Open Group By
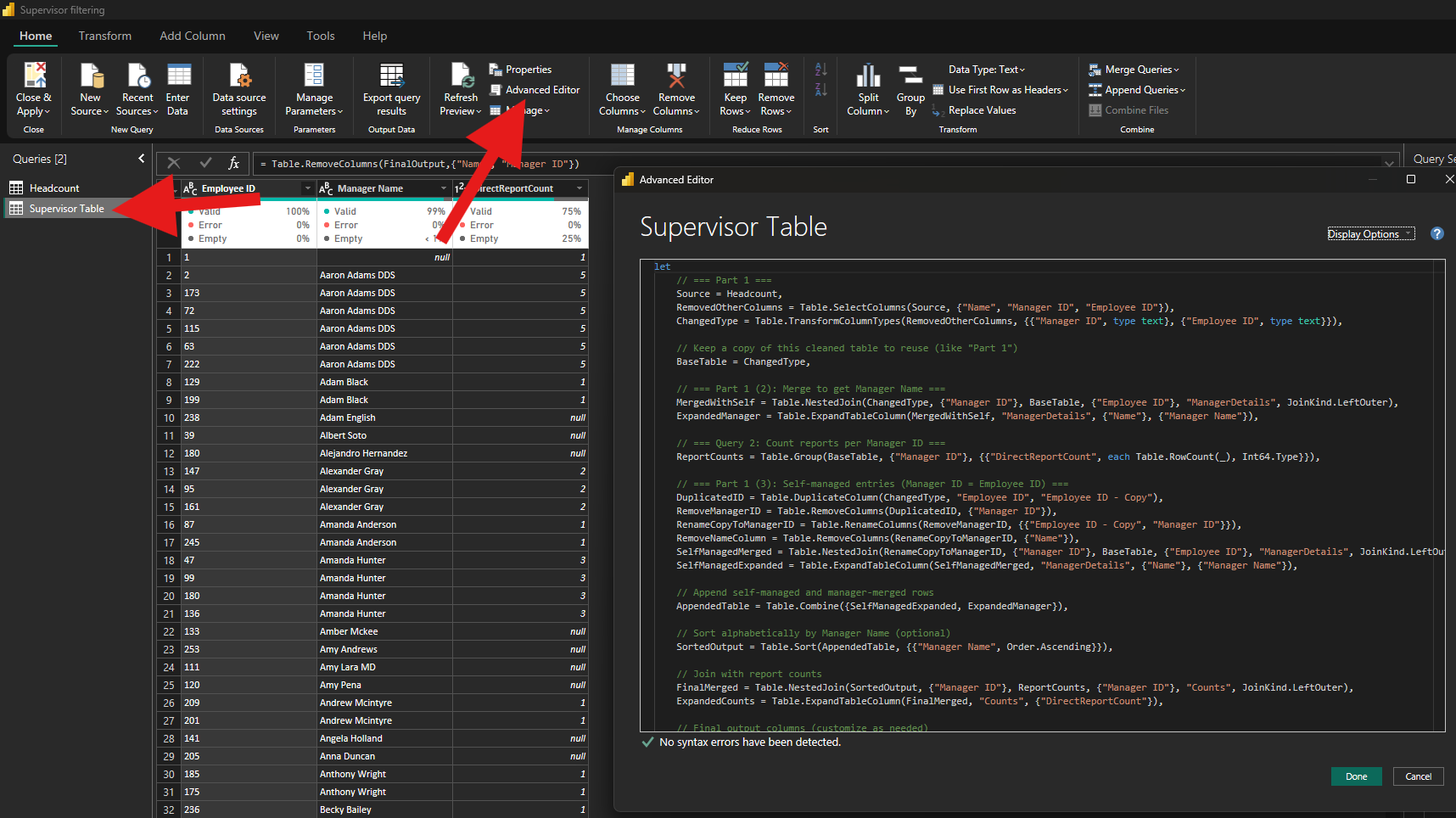 (910, 88)
